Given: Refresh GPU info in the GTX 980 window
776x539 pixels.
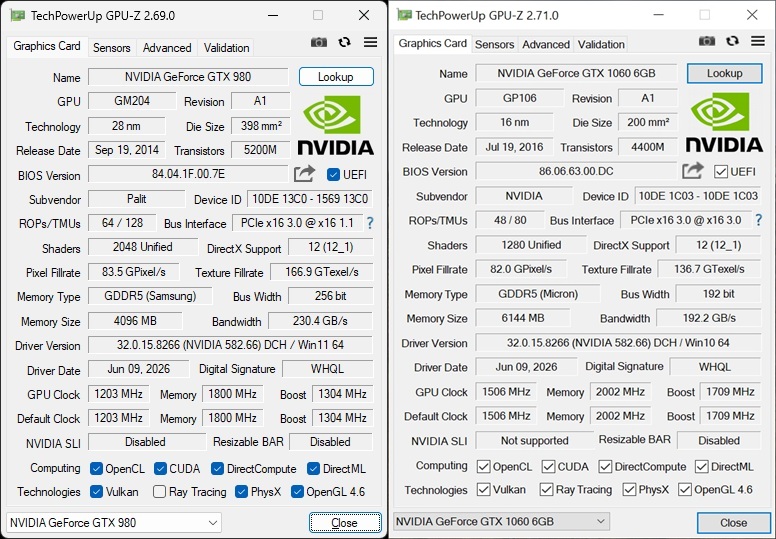Looking at the screenshot, I should (344, 43).
